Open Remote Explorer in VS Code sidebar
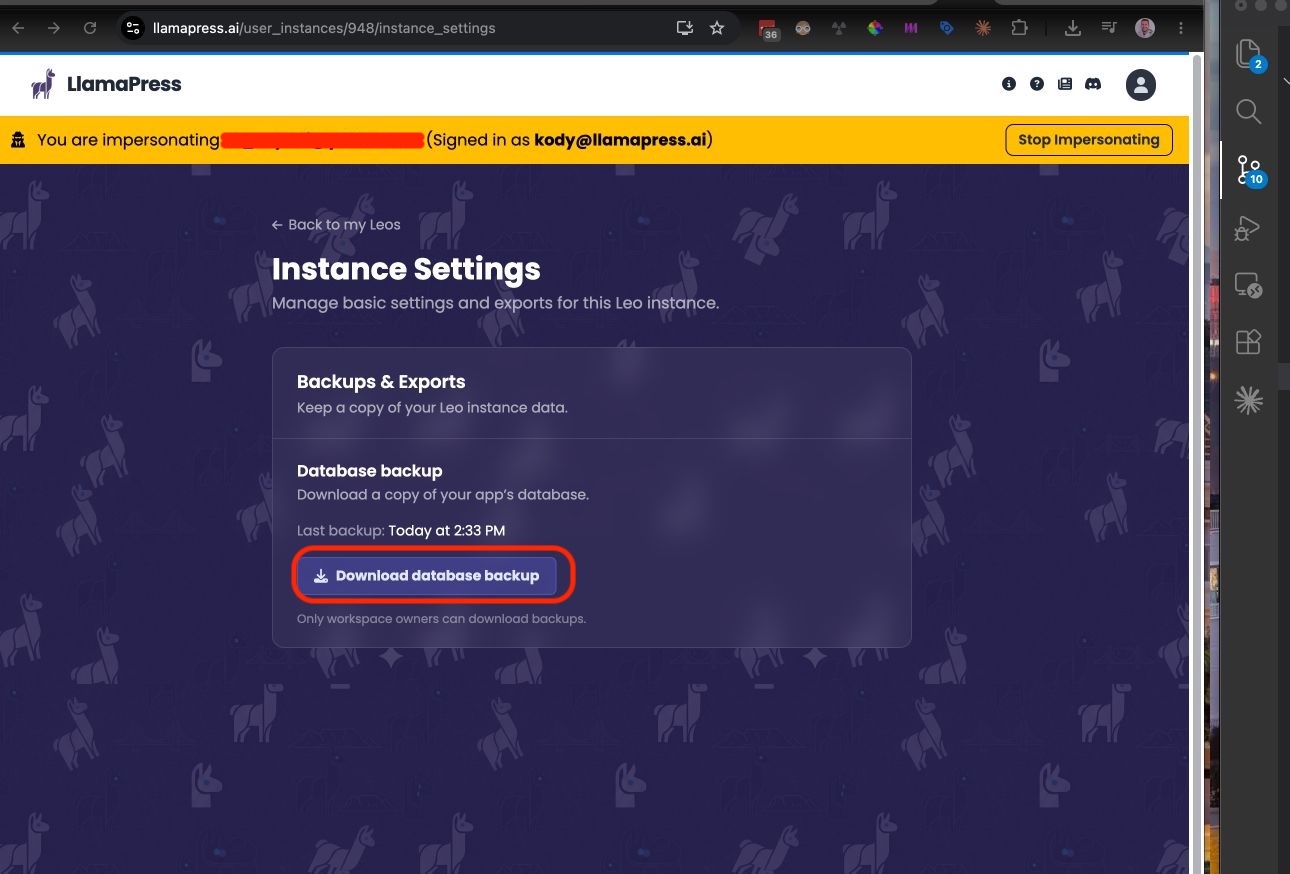 pyautogui.click(x=1248, y=286)
